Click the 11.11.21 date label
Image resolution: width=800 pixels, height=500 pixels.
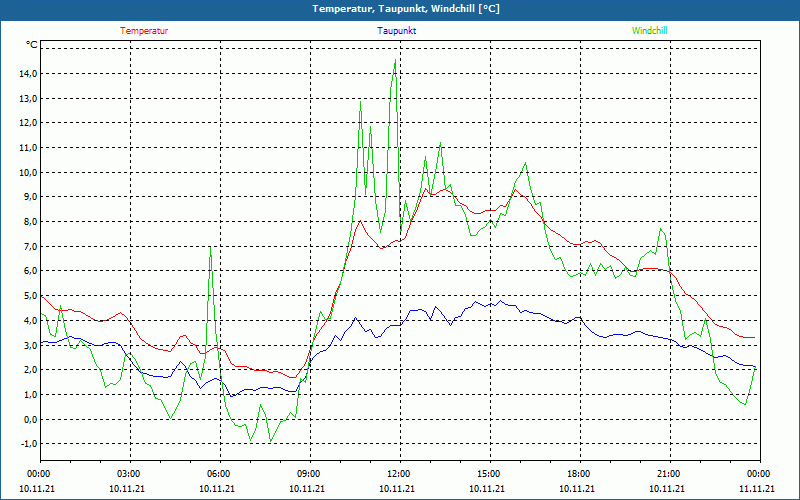[x=757, y=488]
